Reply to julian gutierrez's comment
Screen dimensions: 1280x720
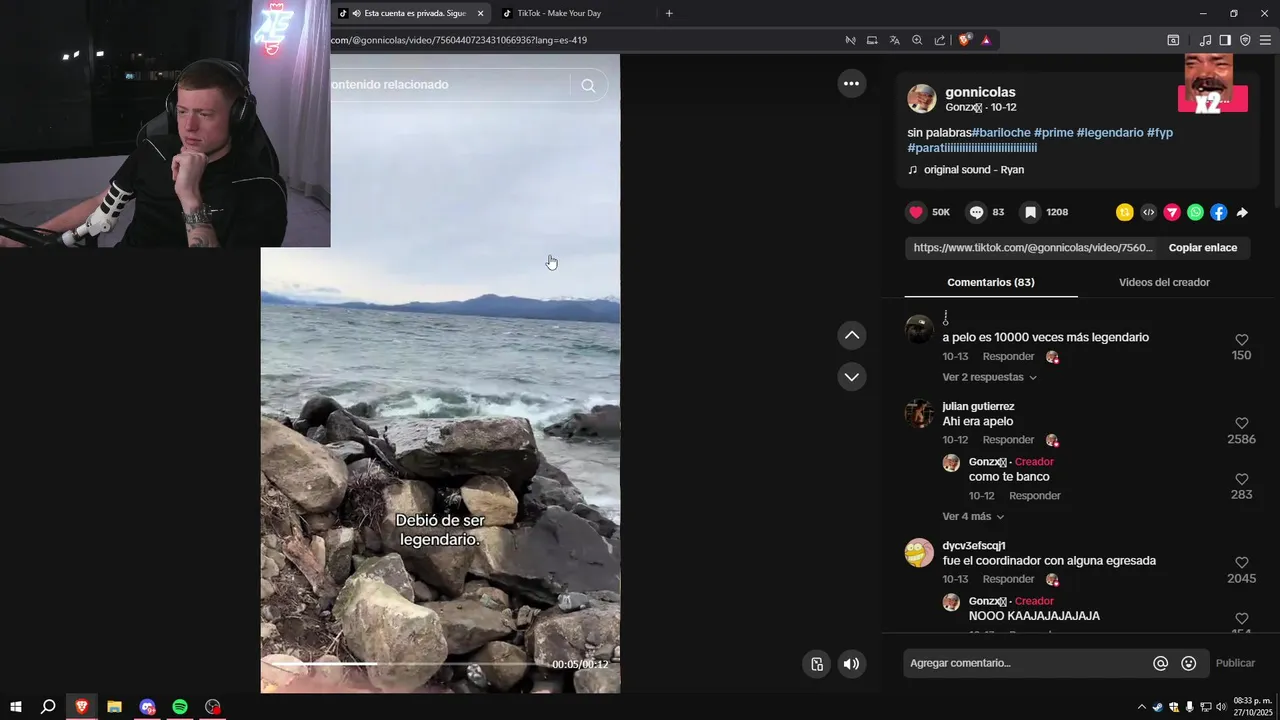[x=1008, y=440]
